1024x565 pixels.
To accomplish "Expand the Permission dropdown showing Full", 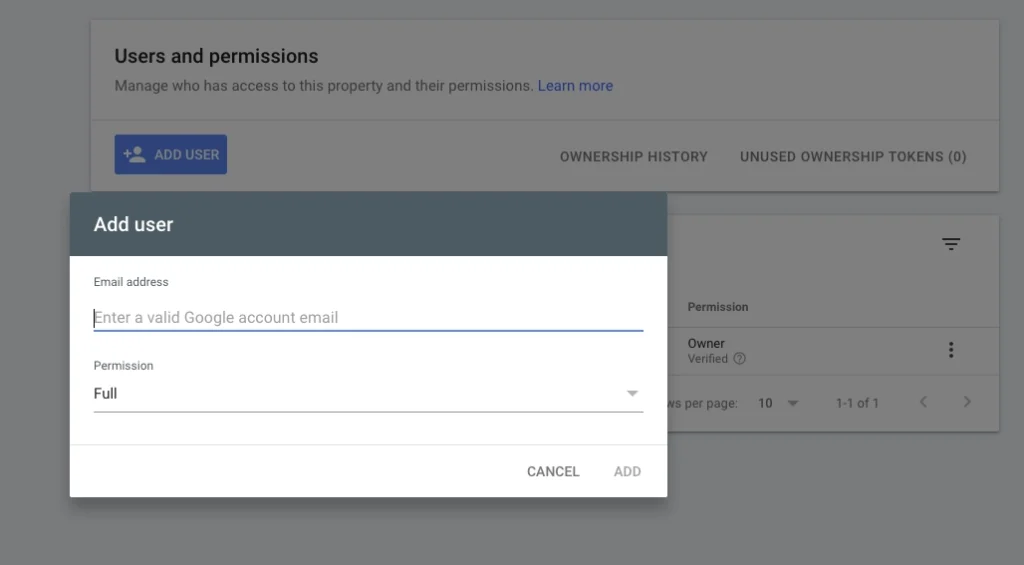I will click(x=368, y=393).
